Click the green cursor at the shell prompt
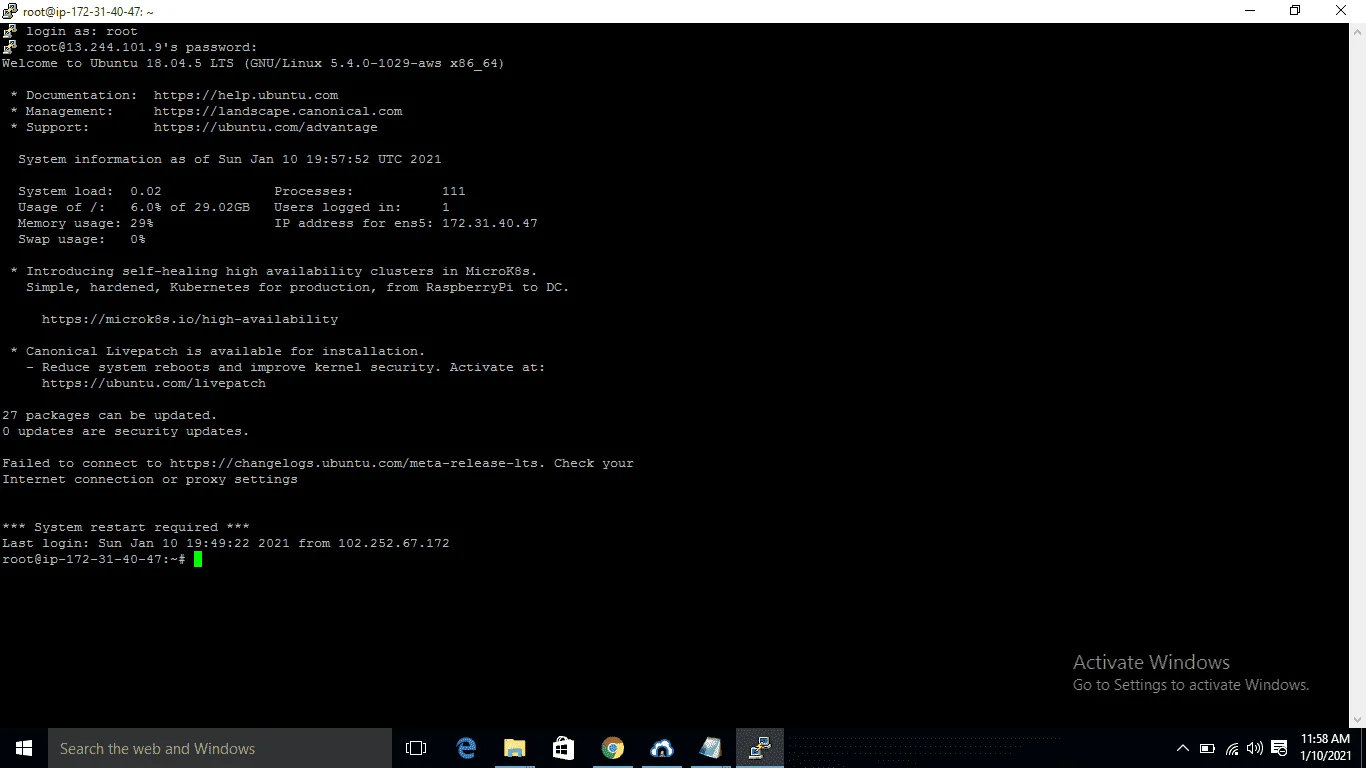 coord(198,559)
